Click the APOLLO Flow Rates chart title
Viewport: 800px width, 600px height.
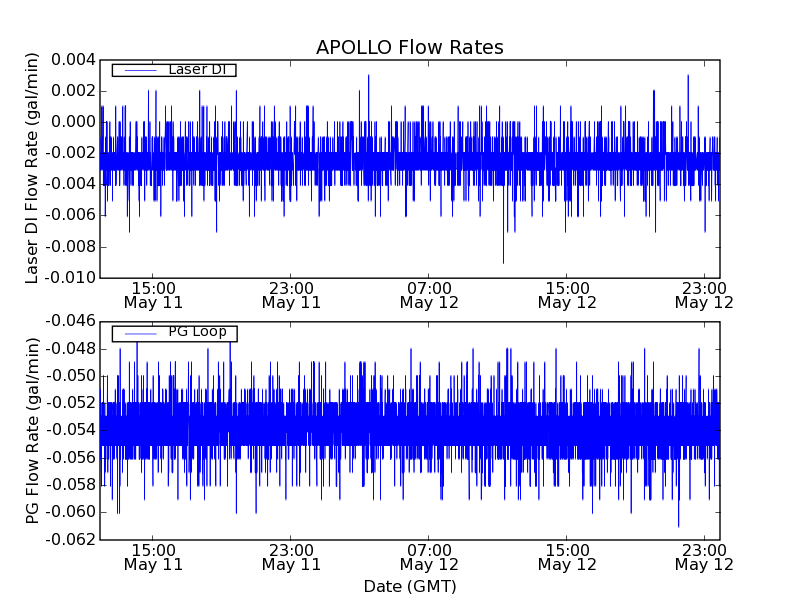pyautogui.click(x=409, y=48)
